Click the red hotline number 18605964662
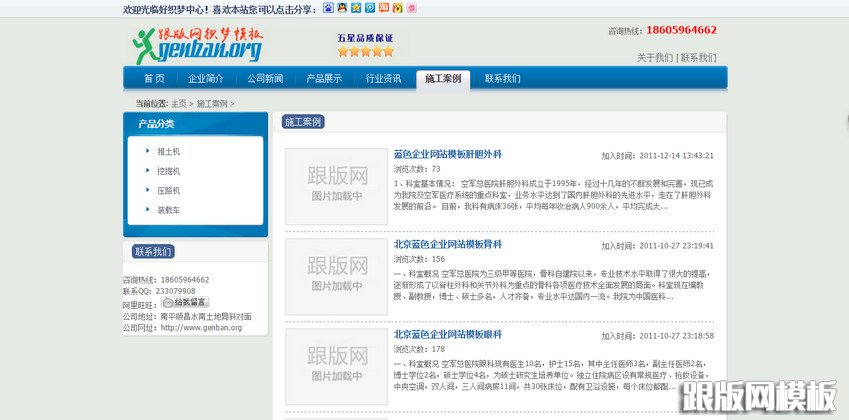The width and height of the screenshot is (849, 420). pyautogui.click(x=681, y=30)
